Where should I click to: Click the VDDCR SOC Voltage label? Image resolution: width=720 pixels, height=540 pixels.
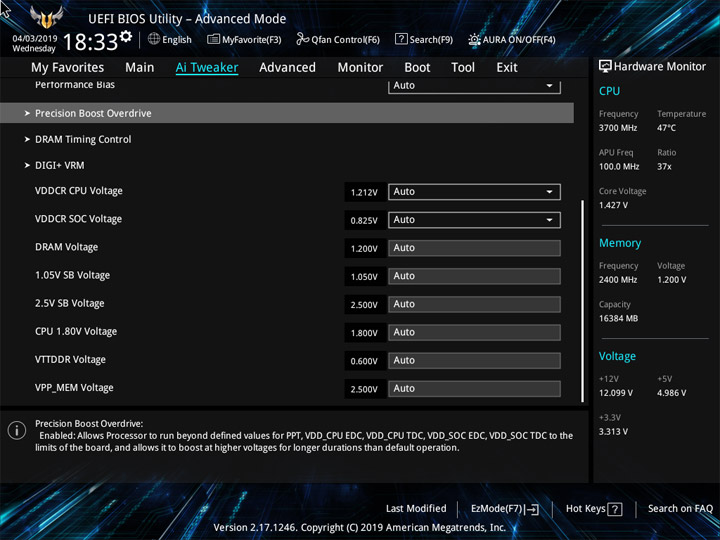pos(79,219)
